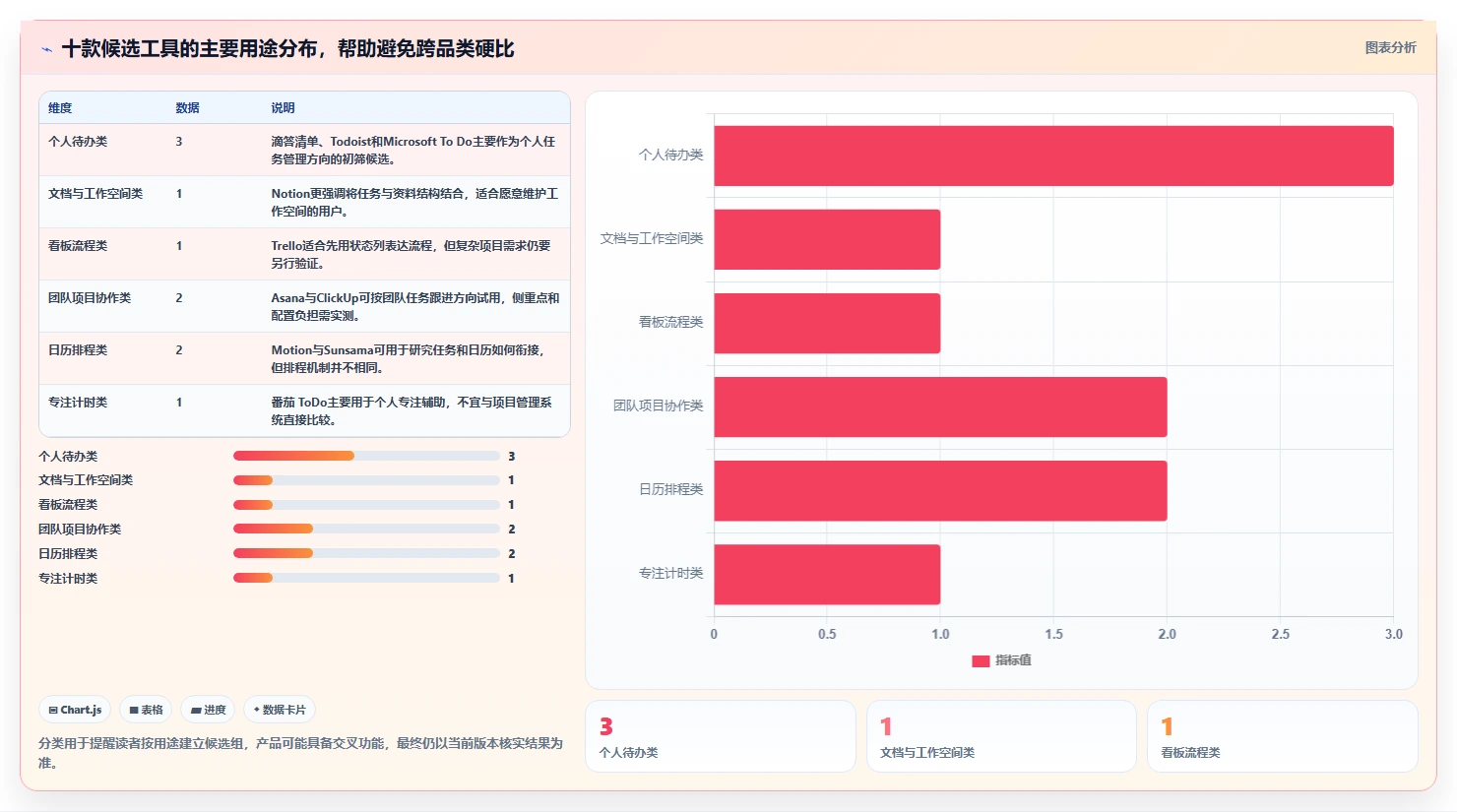
Task: Click the 团队项目协作类 table row label
Action: coord(90,298)
